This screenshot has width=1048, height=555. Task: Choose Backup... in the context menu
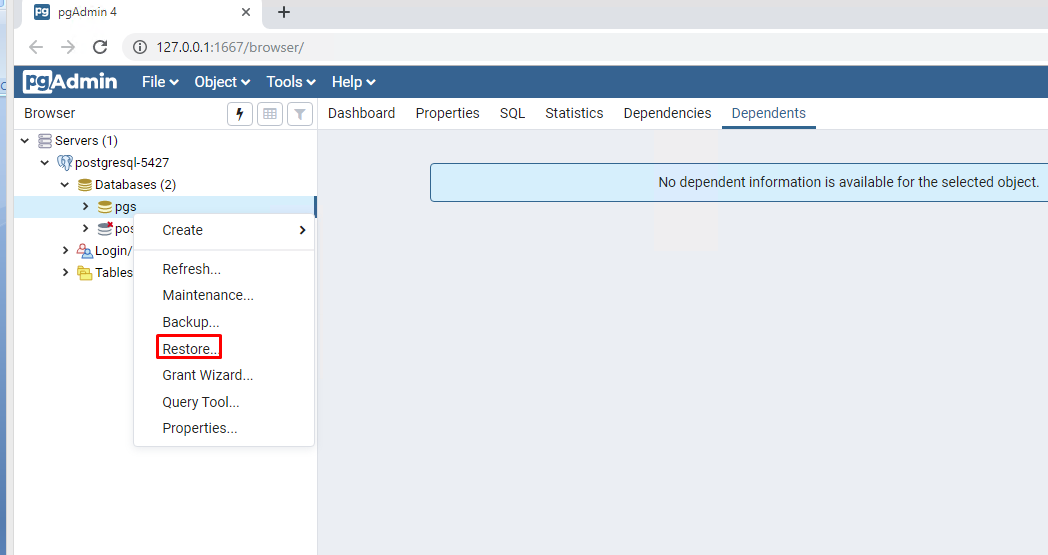190,322
